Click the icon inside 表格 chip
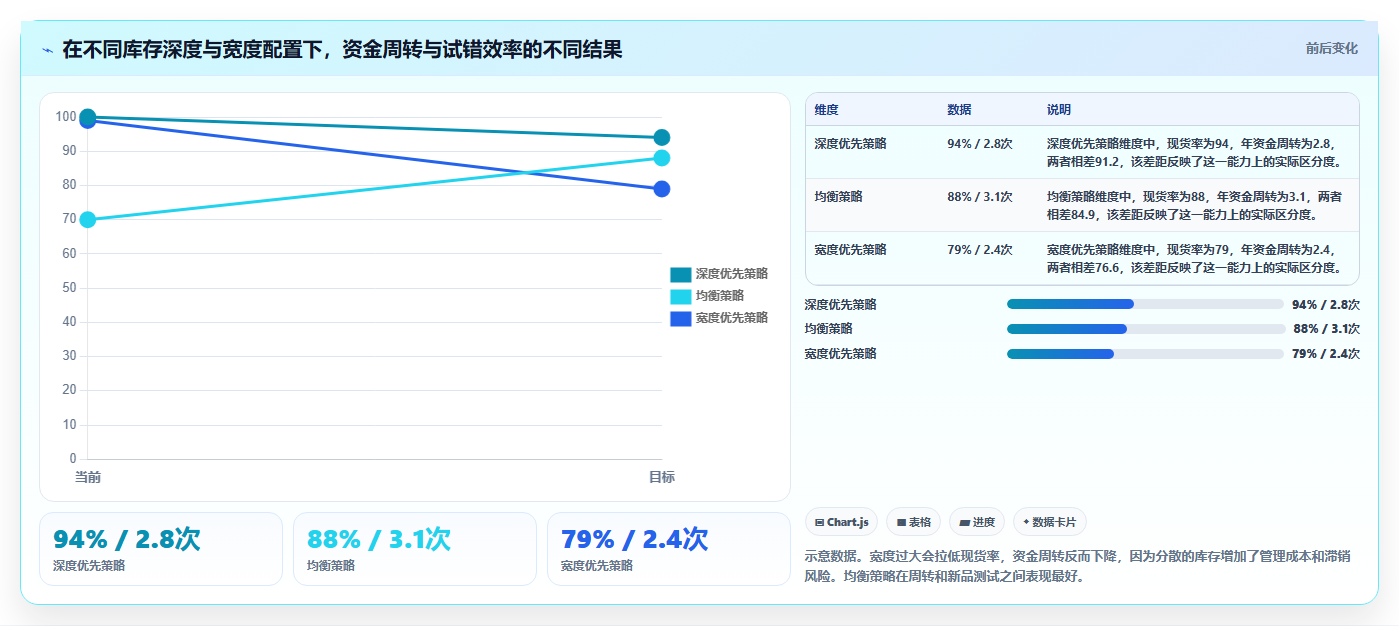The height and width of the screenshot is (626, 1399). click(x=901, y=522)
